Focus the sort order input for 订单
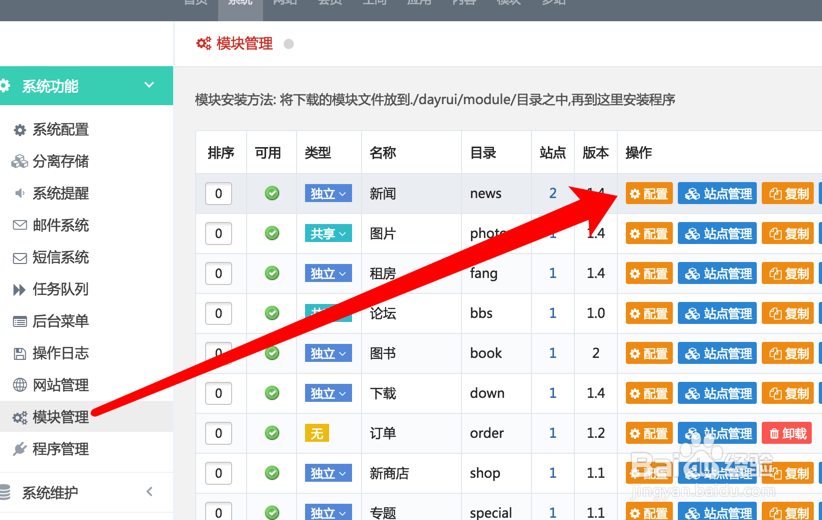The image size is (822, 520). coord(219,433)
